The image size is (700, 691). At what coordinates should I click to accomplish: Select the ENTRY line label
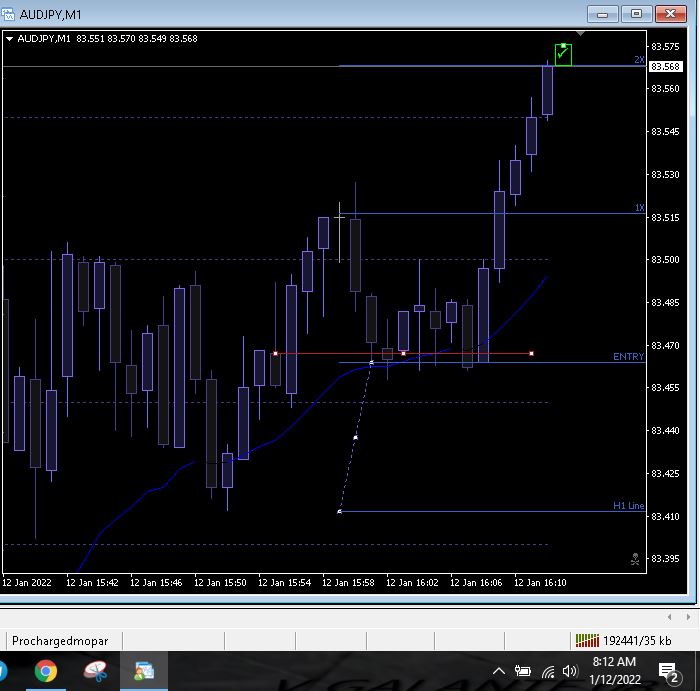628,356
